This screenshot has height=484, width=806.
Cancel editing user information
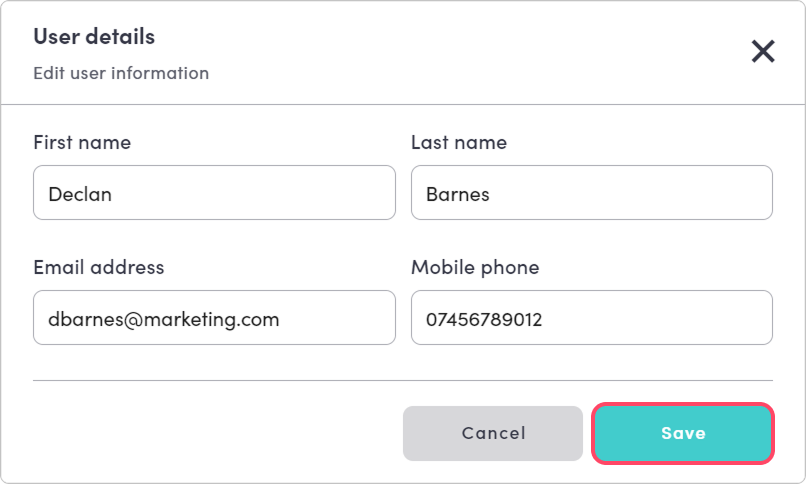(493, 433)
